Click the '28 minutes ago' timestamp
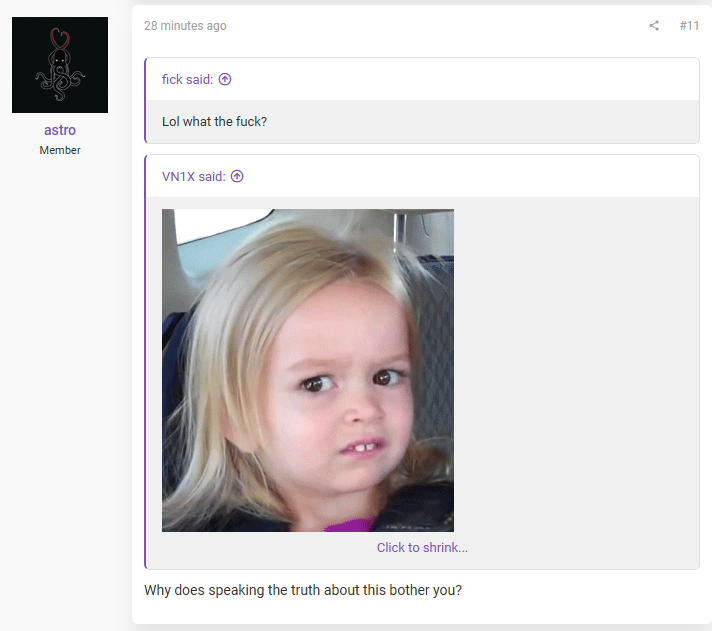Screen dimensions: 712x631 click(185, 26)
